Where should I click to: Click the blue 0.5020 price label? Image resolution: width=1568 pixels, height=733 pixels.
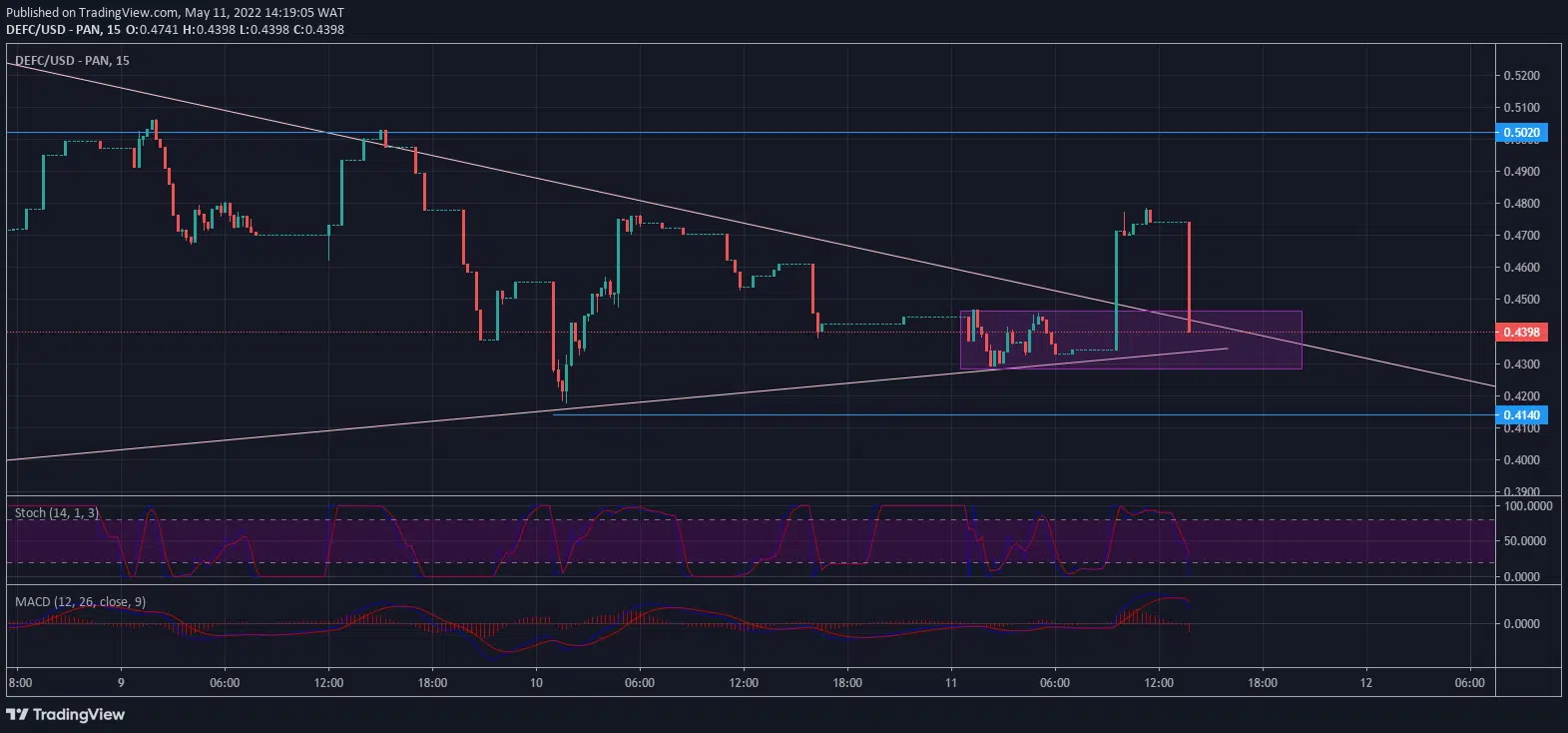tap(1521, 133)
